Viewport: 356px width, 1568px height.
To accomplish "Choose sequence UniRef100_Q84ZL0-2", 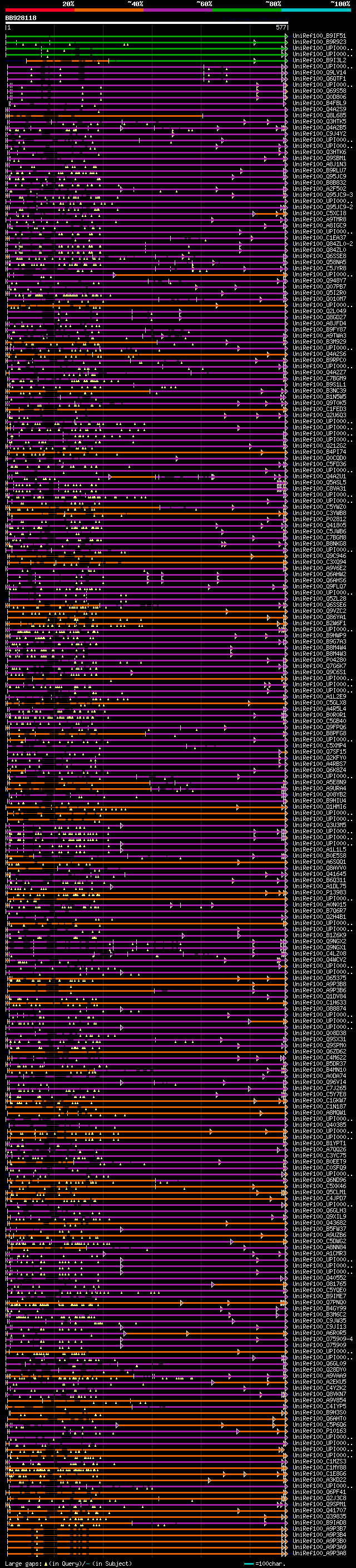I will pos(323,244).
